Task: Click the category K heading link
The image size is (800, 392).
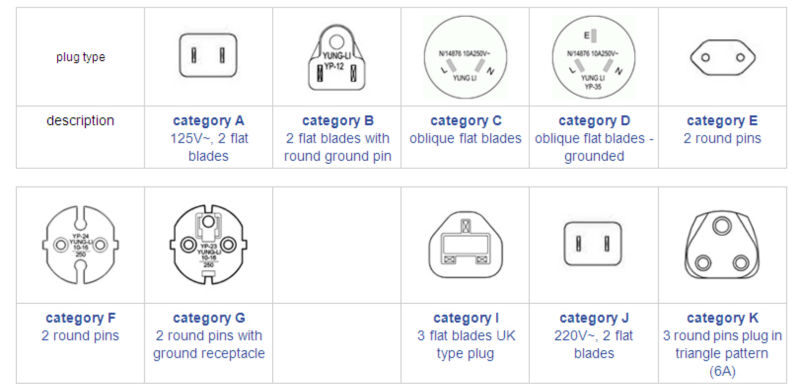Action: point(722,318)
